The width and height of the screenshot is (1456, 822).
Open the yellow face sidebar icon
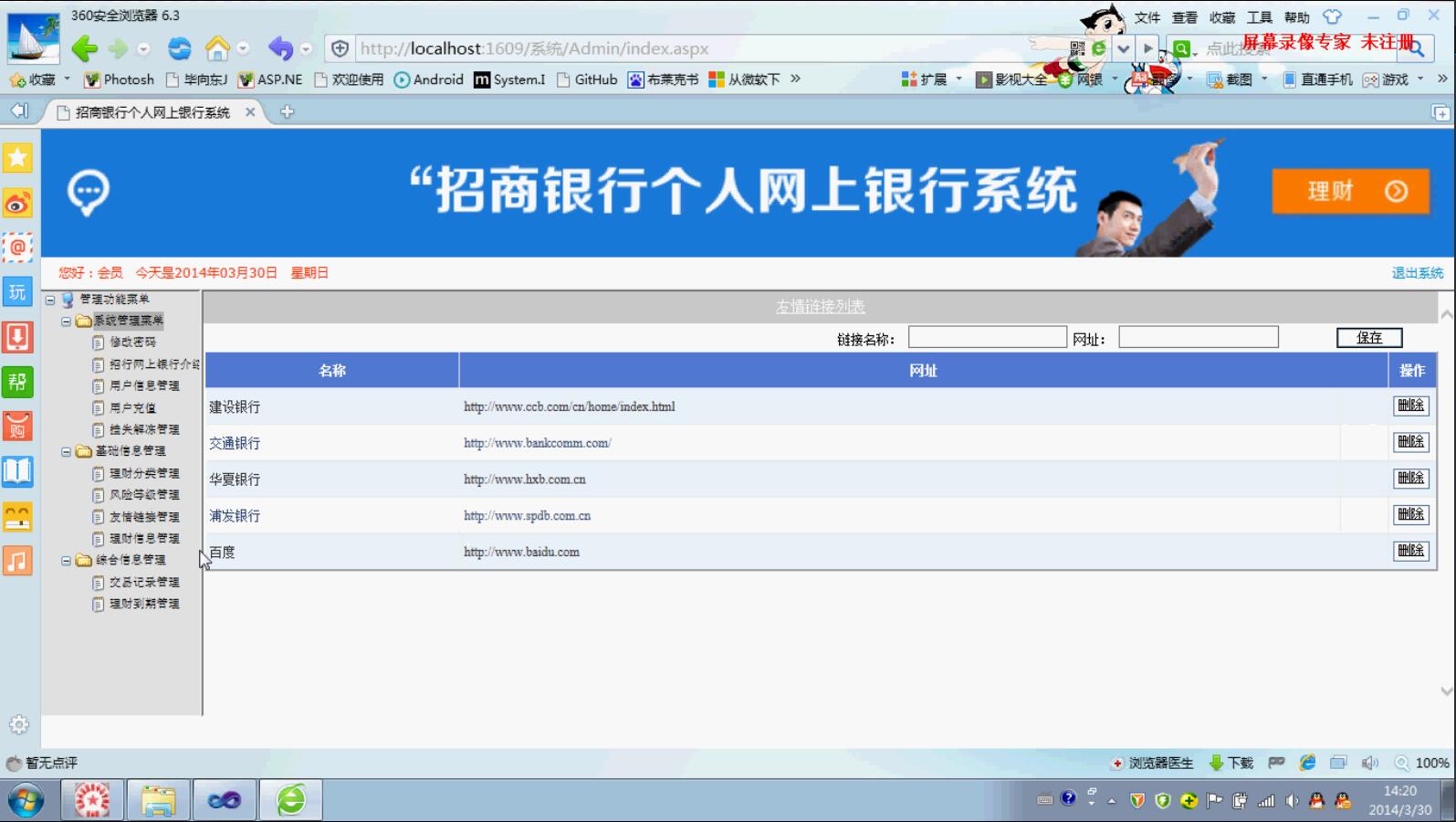pos(17,516)
